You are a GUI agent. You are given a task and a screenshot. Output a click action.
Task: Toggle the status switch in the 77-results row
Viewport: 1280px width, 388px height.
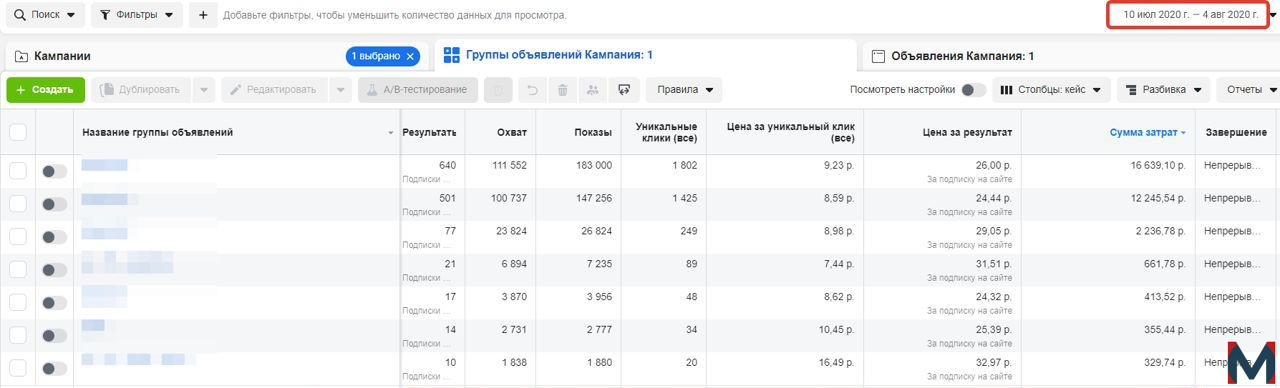click(x=54, y=237)
